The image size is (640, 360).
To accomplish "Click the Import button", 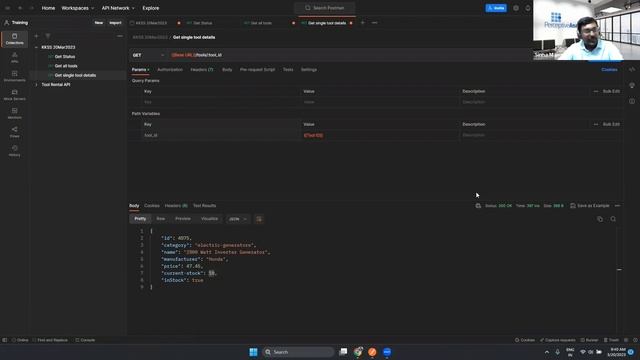I will (x=116, y=23).
